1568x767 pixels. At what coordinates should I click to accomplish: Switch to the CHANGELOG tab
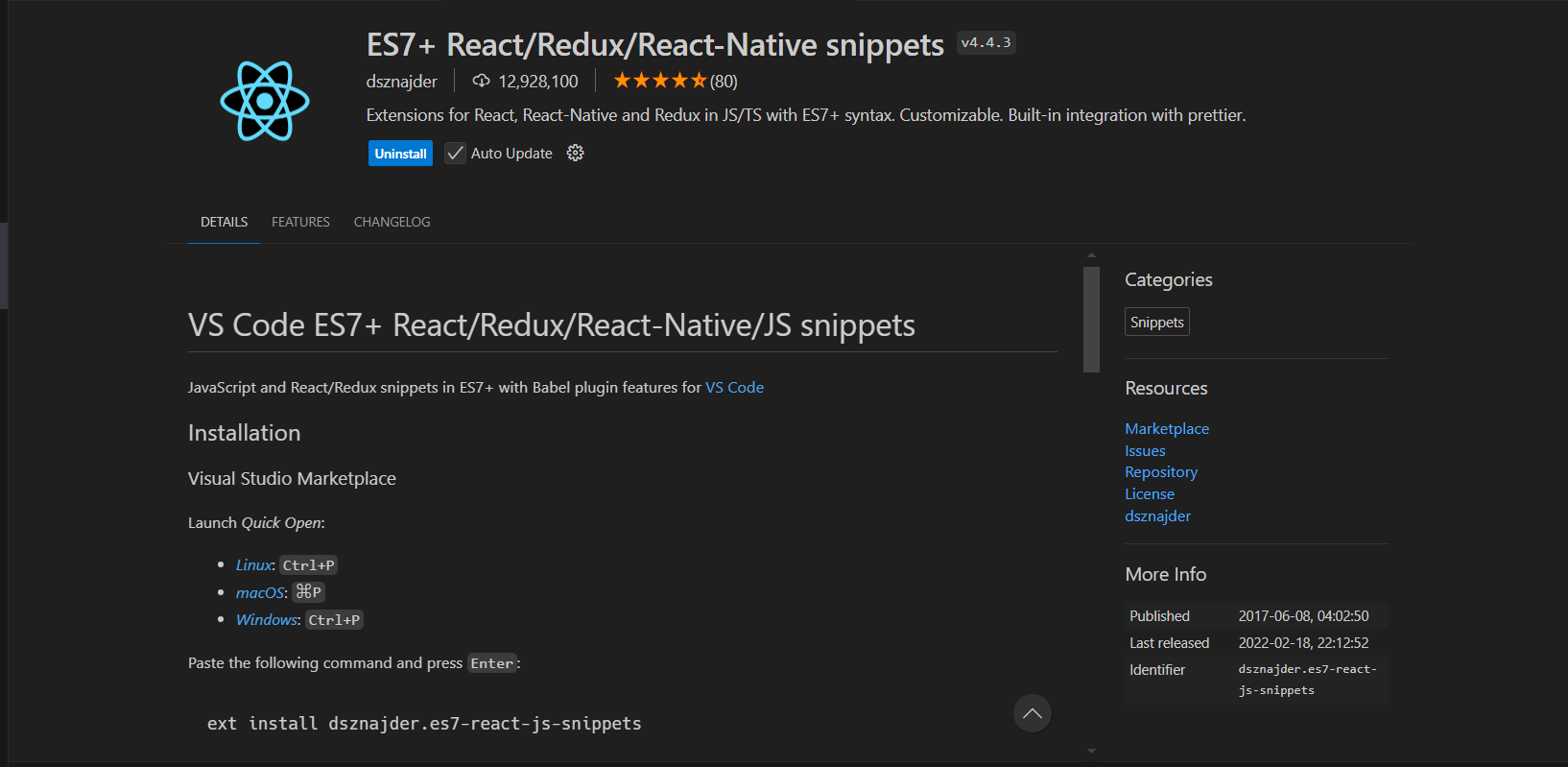pyautogui.click(x=392, y=222)
